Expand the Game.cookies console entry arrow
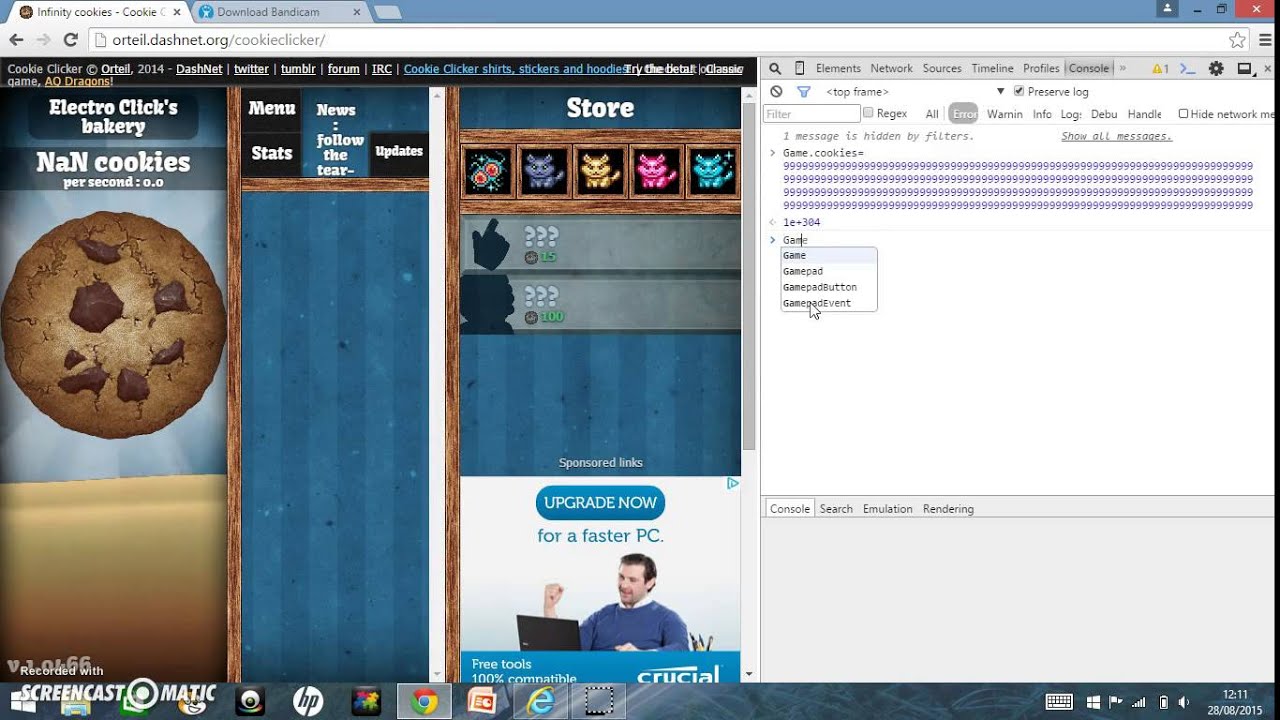Image resolution: width=1280 pixels, height=720 pixels. tap(772, 153)
